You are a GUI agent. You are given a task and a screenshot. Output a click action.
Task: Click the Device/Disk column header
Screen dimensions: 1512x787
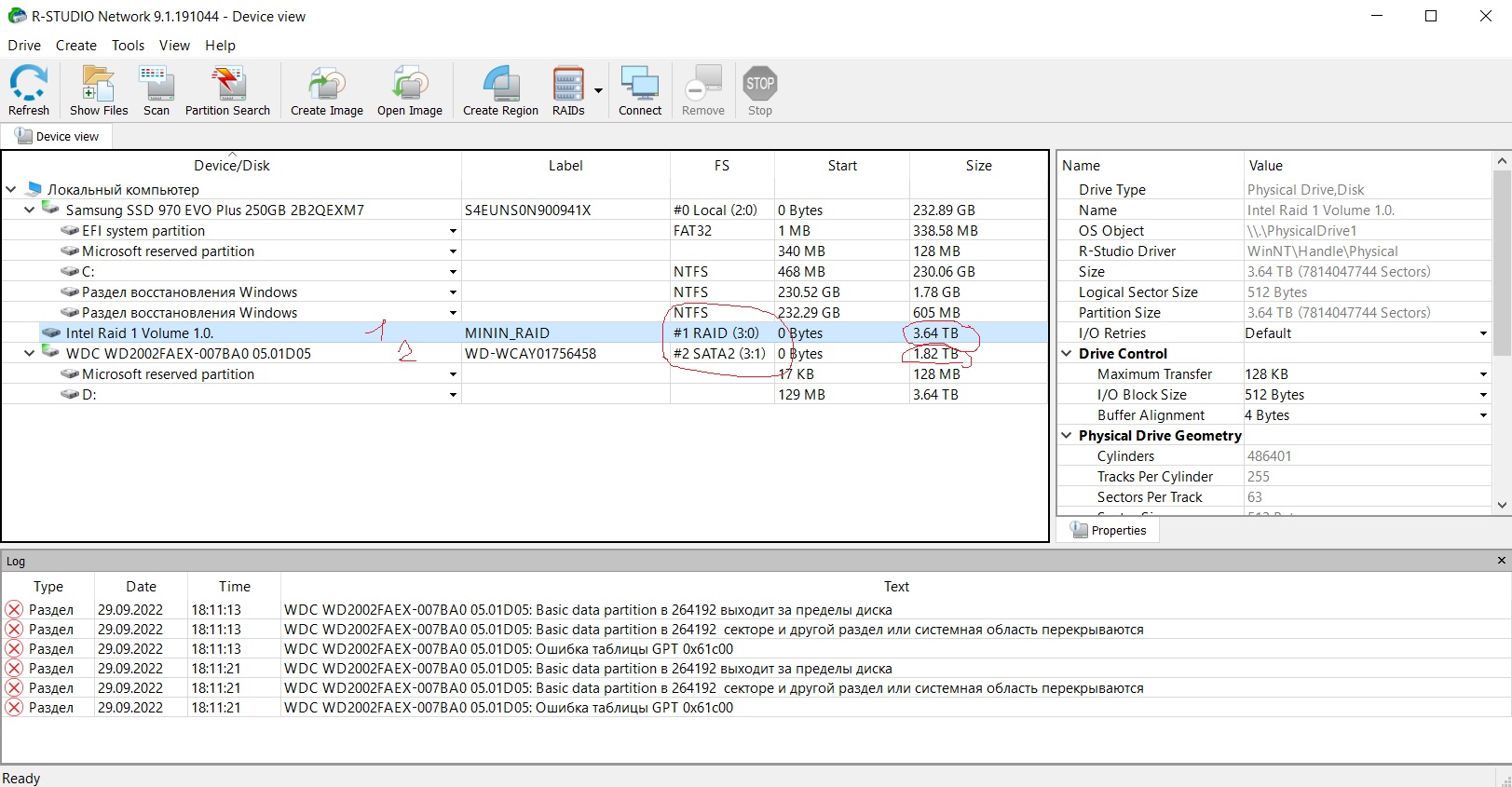pyautogui.click(x=231, y=165)
